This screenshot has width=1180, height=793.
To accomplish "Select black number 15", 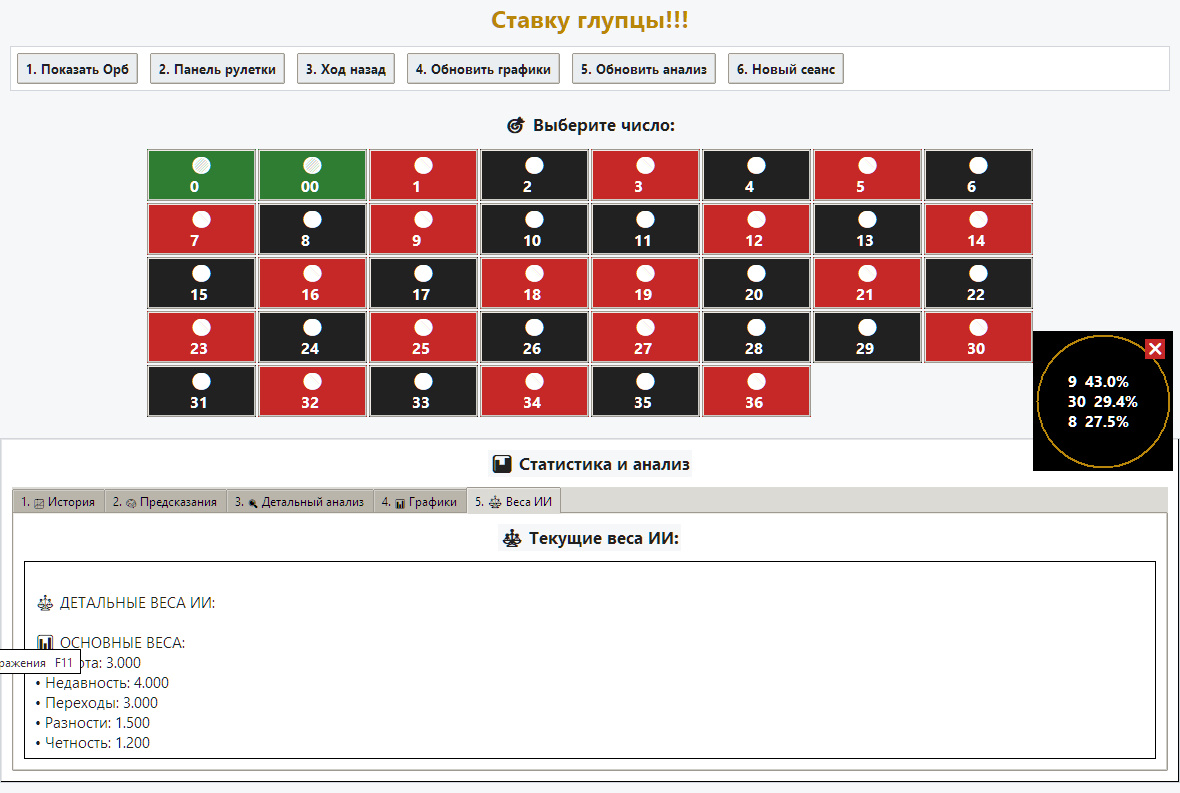I will click(201, 284).
